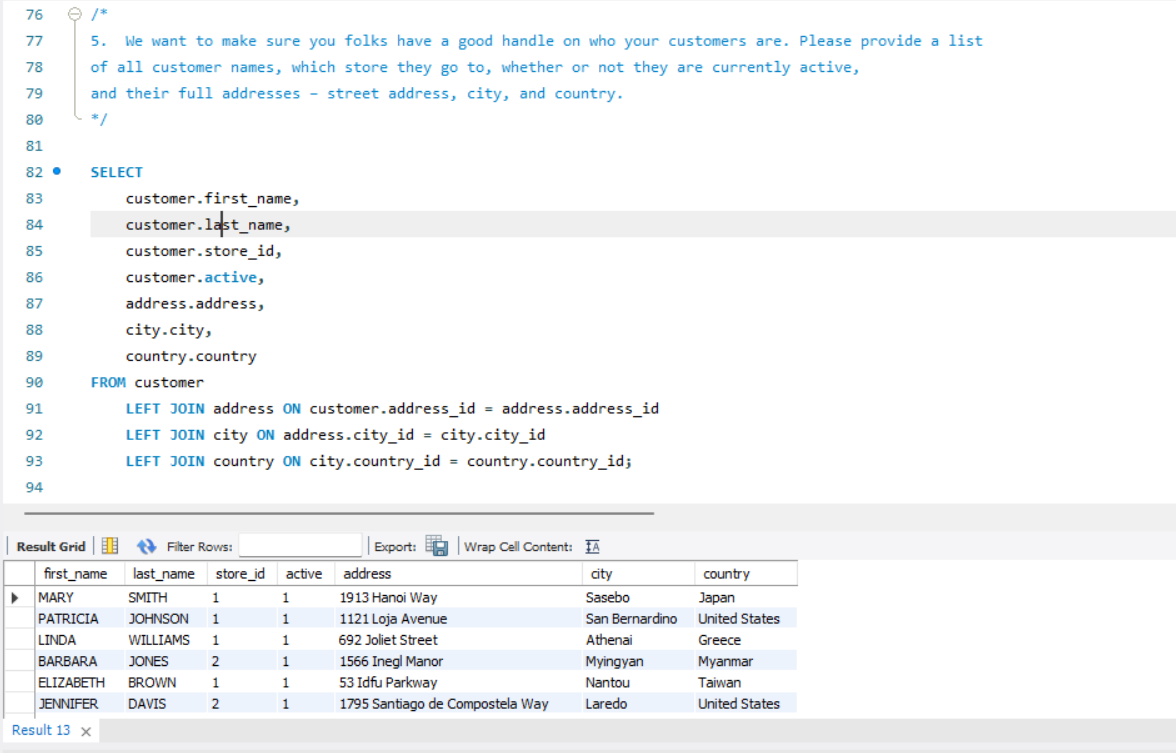Viewport: 1176px width, 753px height.
Task: Place cursor on customer.store_id line
Action: point(203,250)
